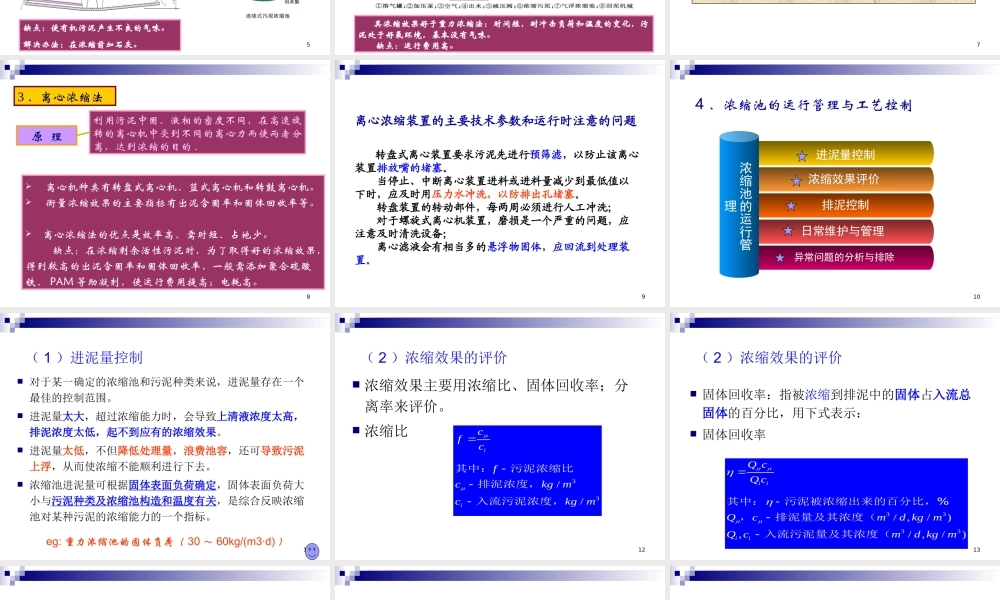Click slide number 10
Screen dimensions: 1000x600
(976, 296)
